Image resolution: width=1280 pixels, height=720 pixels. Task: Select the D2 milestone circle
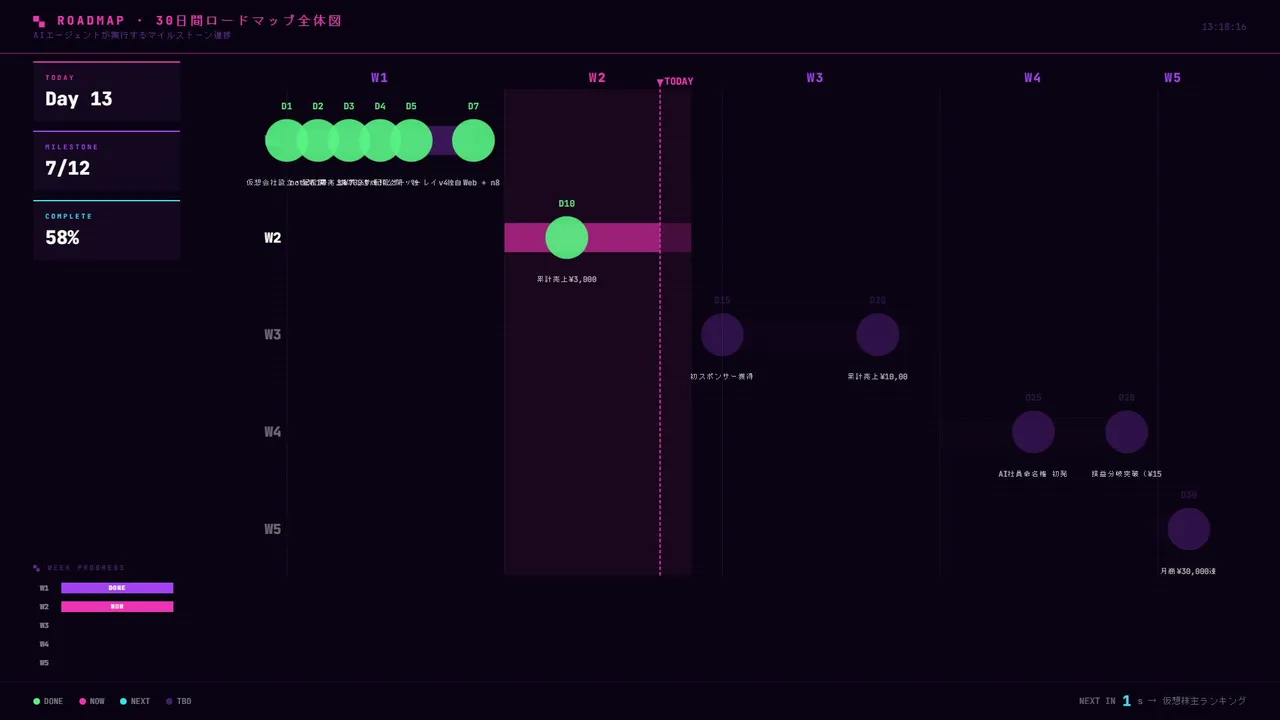coord(318,140)
